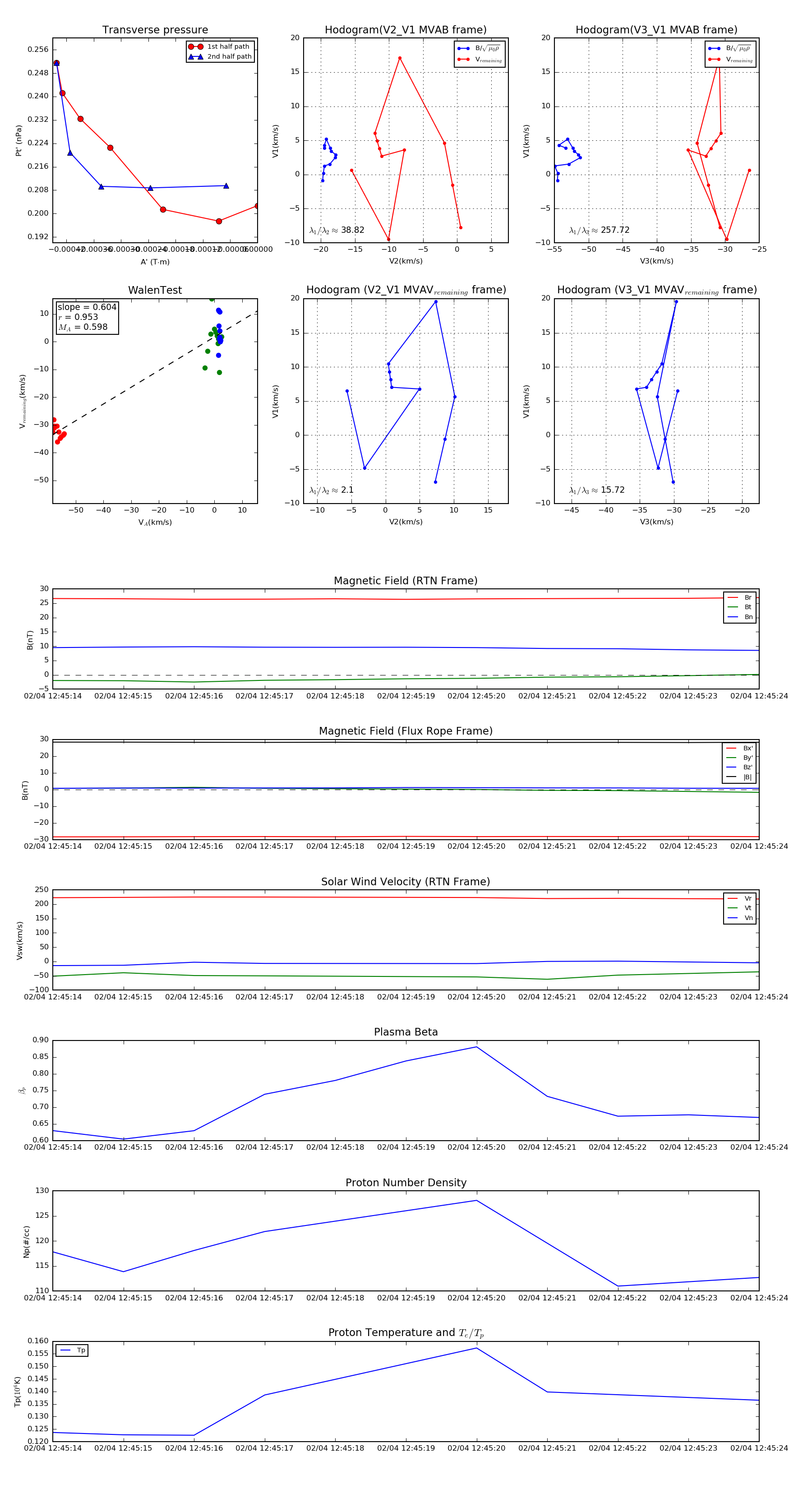Click the V3_V1 MVAV remaining frame hodogram title
The width and height of the screenshot is (812, 1489).
coord(656,290)
